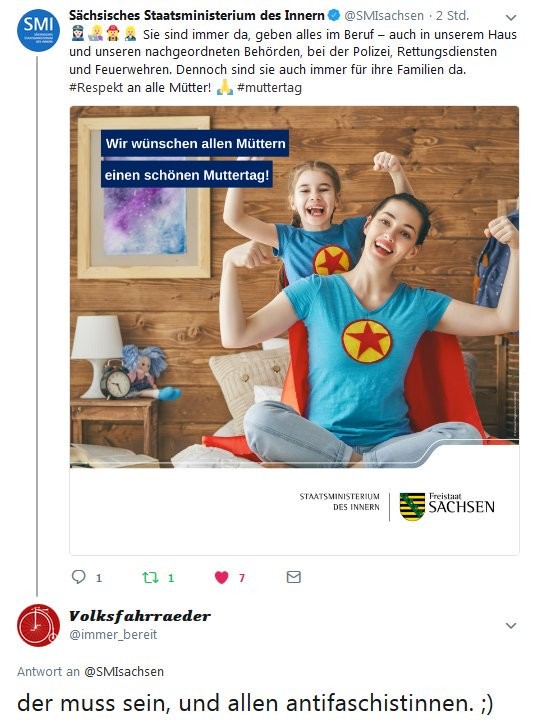The width and height of the screenshot is (538, 727).
Task: Retweet the SMIsachsen post
Action: 150,577
